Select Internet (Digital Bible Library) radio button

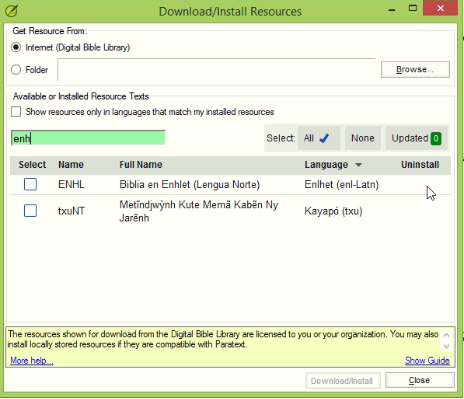pyautogui.click(x=16, y=47)
